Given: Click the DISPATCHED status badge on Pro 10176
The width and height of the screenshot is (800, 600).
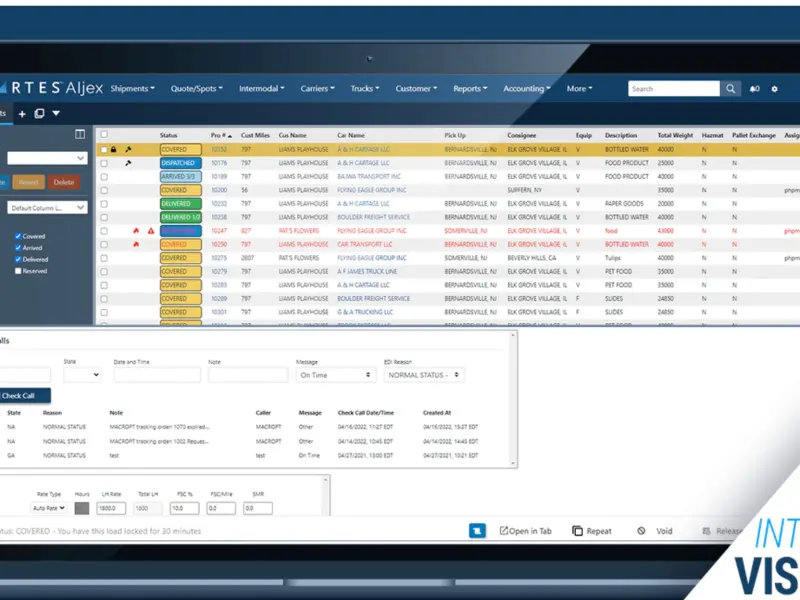Looking at the screenshot, I should tap(181, 163).
